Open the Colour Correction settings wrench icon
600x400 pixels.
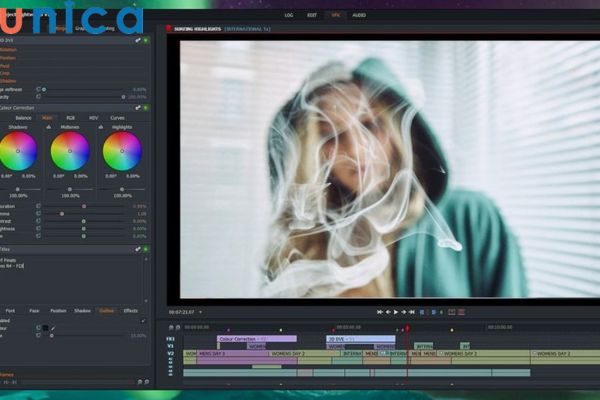pyautogui.click(x=139, y=107)
